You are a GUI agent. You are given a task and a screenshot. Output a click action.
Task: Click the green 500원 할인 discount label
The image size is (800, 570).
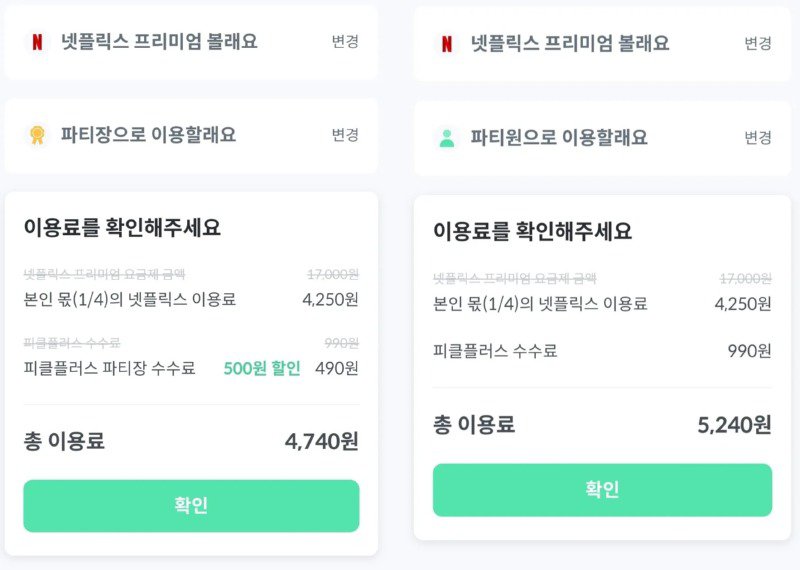pos(262,368)
